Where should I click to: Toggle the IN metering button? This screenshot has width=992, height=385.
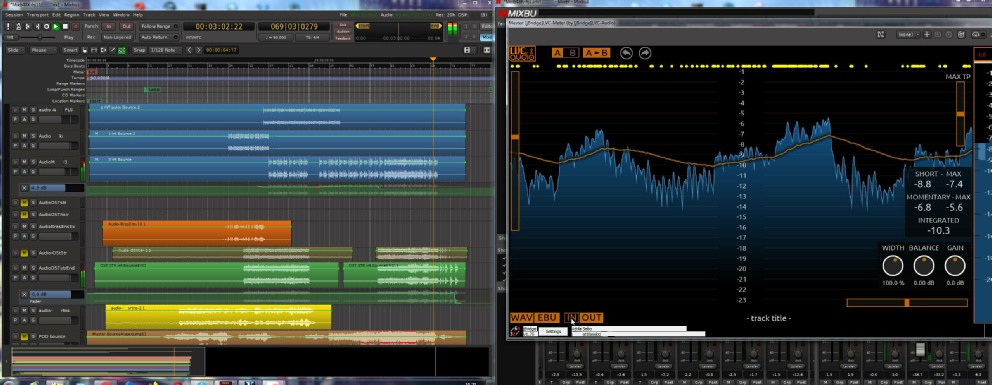(571, 317)
